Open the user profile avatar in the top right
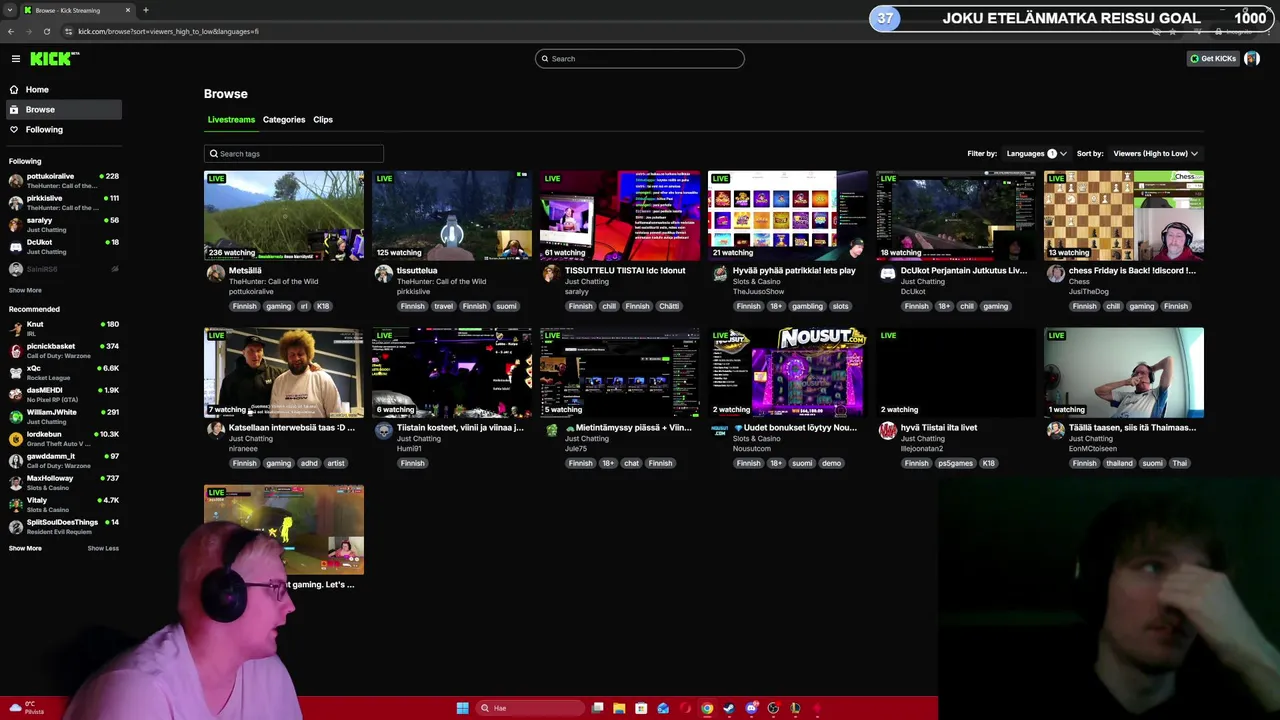The height and width of the screenshot is (720, 1280). [x=1251, y=58]
